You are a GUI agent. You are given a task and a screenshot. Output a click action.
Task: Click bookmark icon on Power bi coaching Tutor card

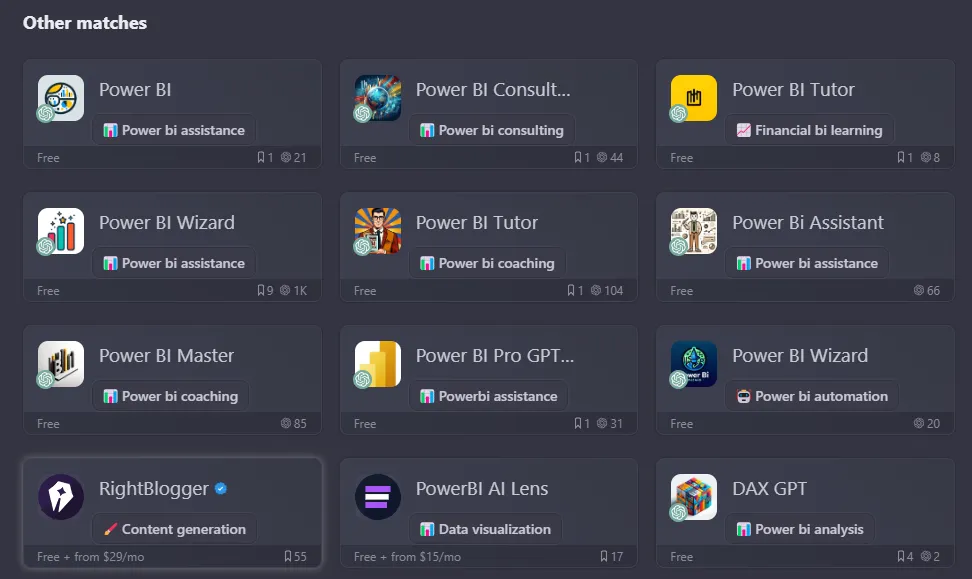571,290
